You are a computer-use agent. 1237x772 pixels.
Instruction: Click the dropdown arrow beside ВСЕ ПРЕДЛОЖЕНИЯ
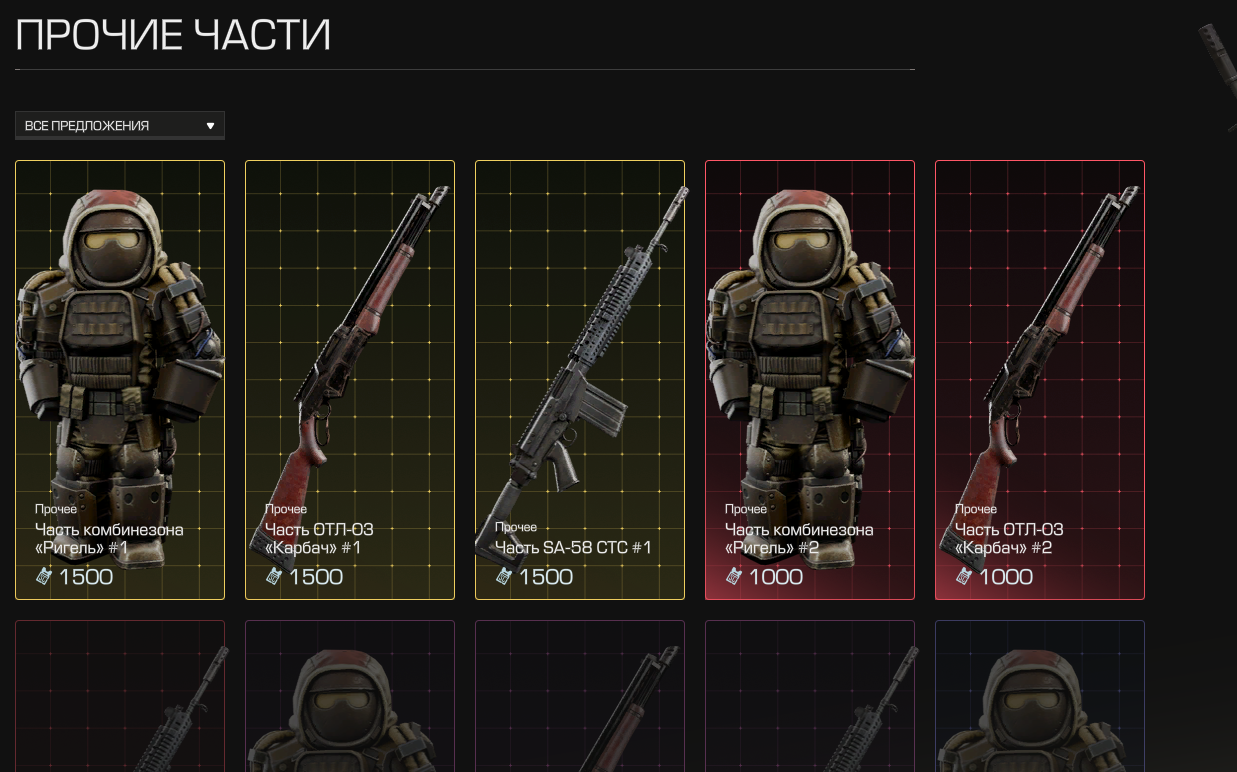click(x=210, y=126)
